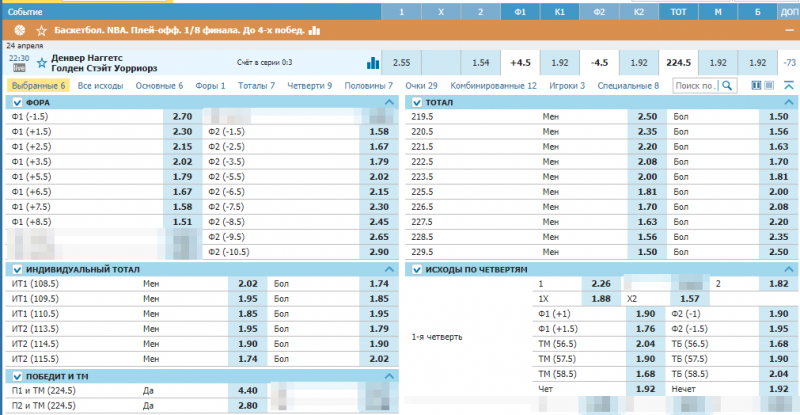Switch to two-column layout view

pos(756,86)
